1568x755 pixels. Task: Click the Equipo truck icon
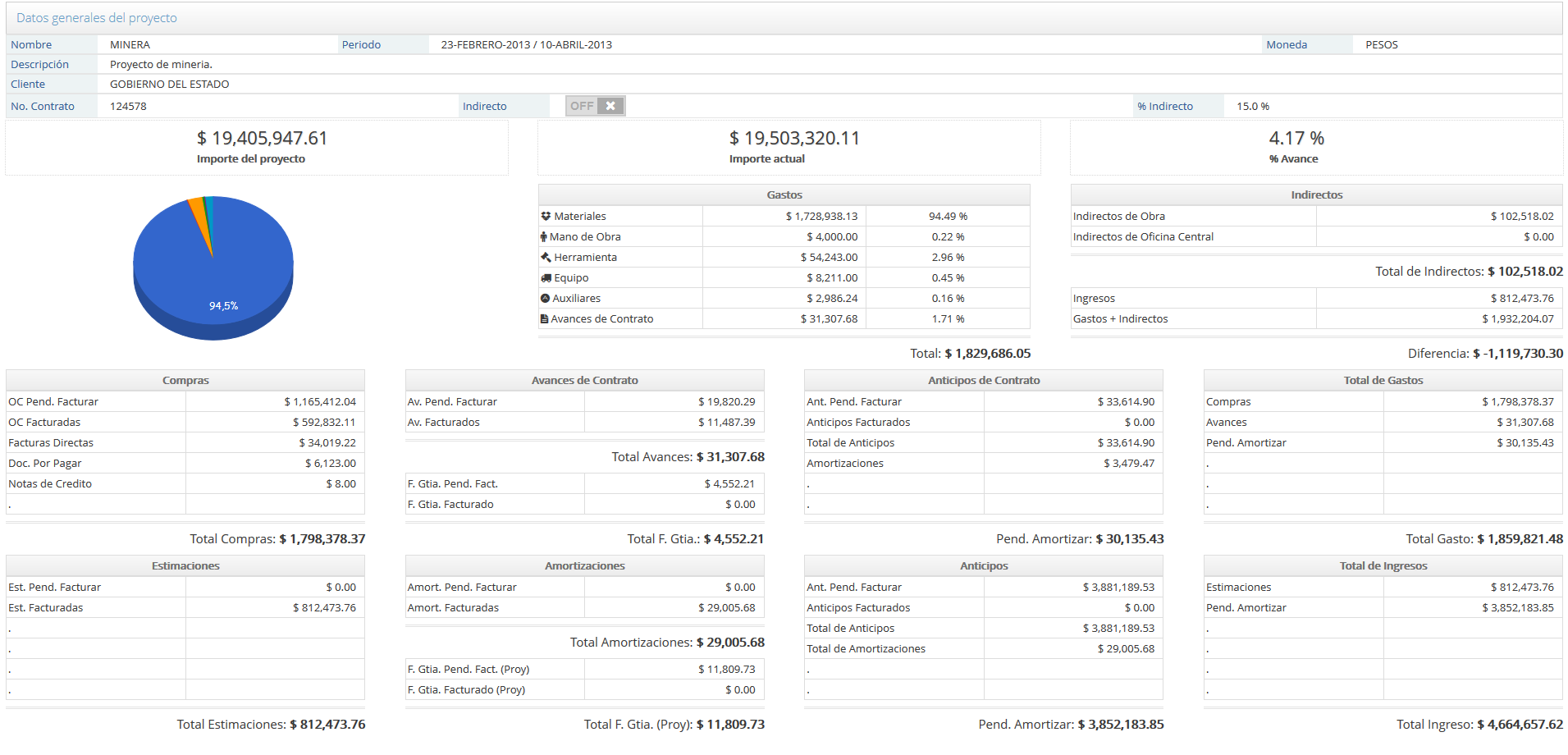546,278
